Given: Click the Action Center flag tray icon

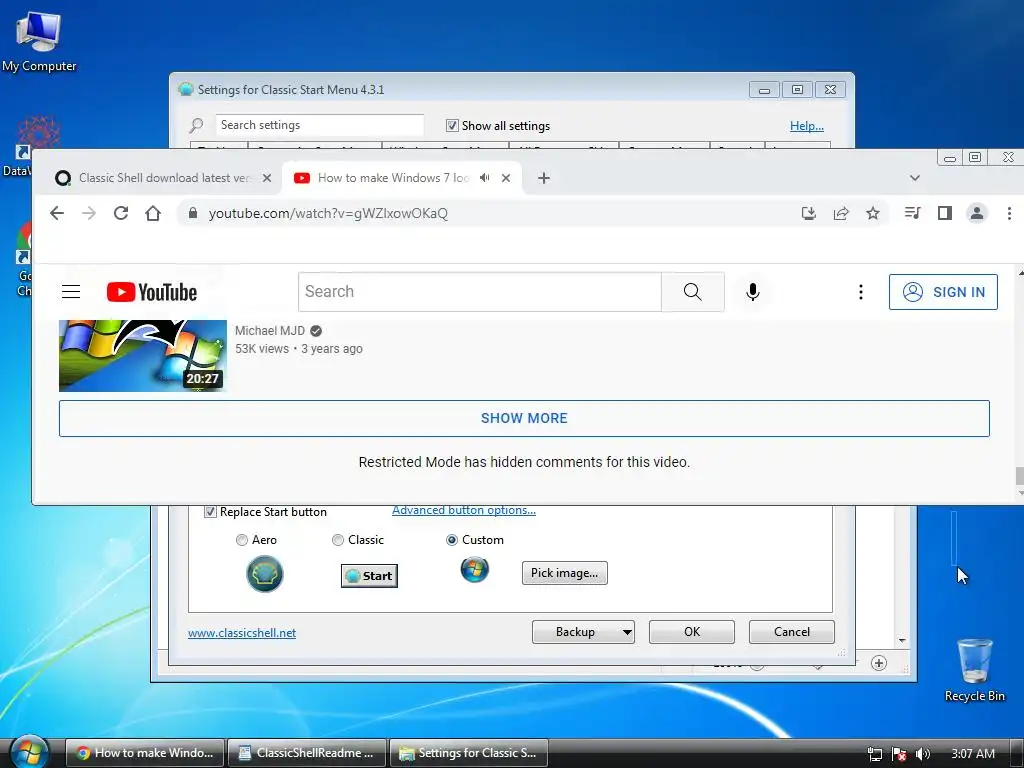Looking at the screenshot, I should click(899, 754).
